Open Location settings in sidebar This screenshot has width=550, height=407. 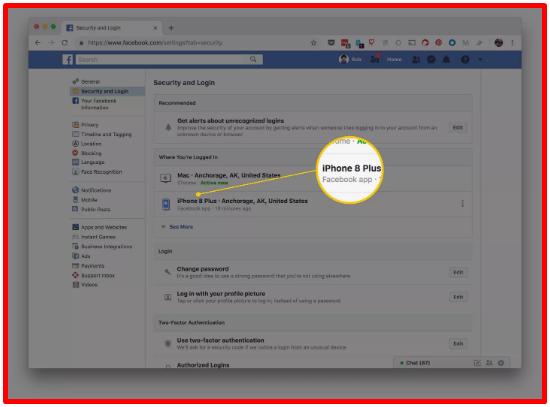87,144
